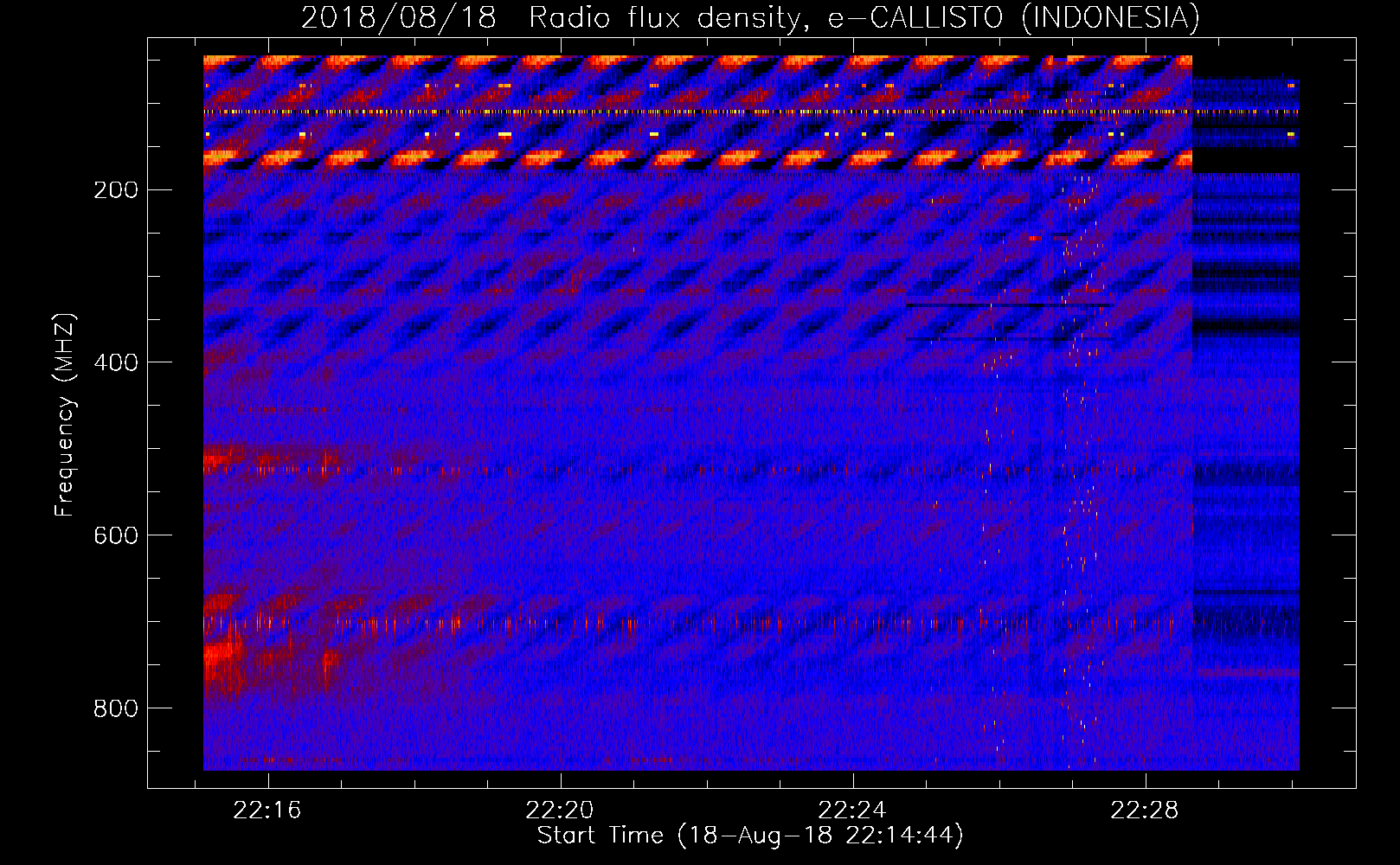The width and height of the screenshot is (1400, 865).
Task: Click the 22:24 time tick label
Action: tap(852, 811)
